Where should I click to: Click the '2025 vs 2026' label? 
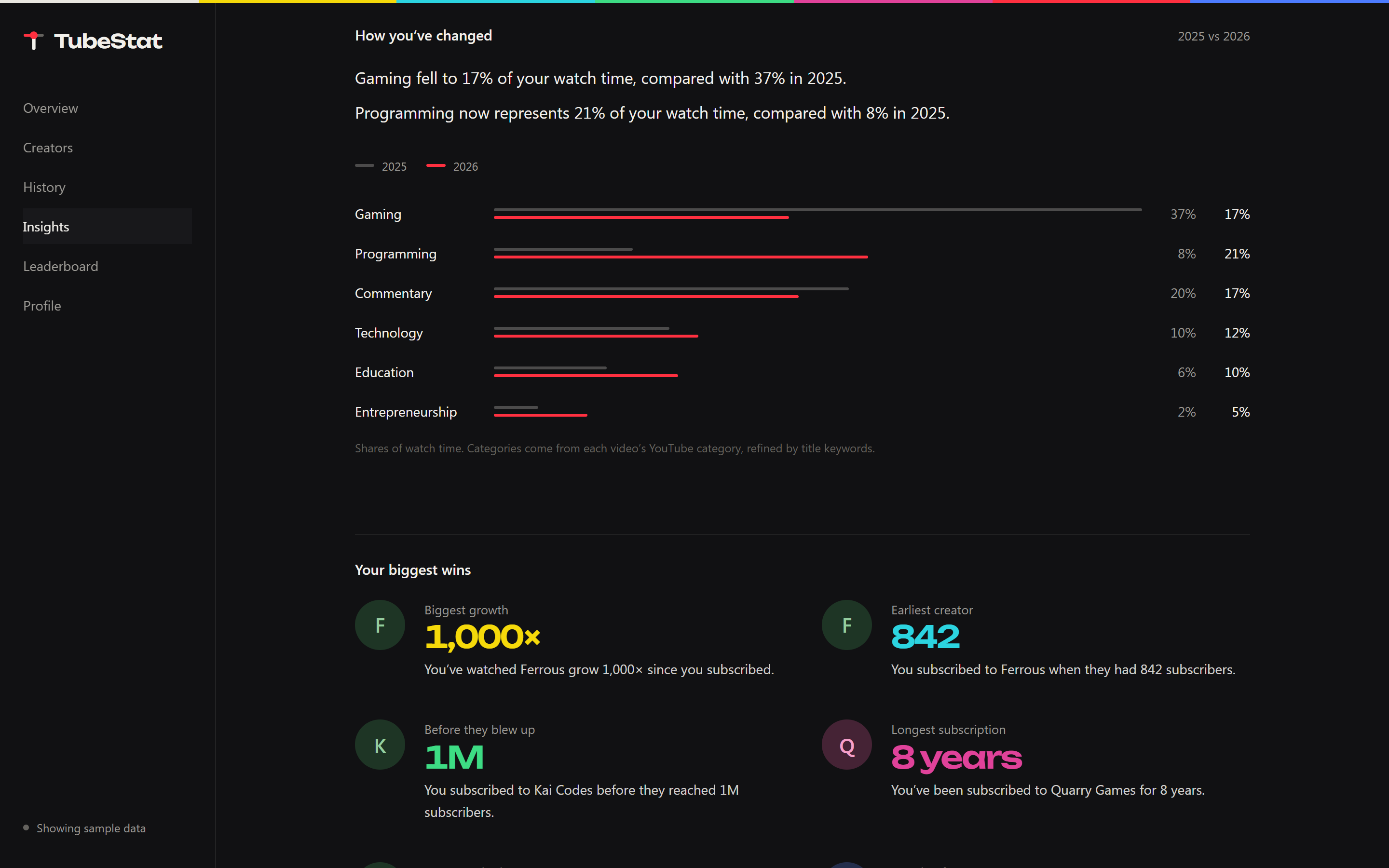click(1213, 36)
